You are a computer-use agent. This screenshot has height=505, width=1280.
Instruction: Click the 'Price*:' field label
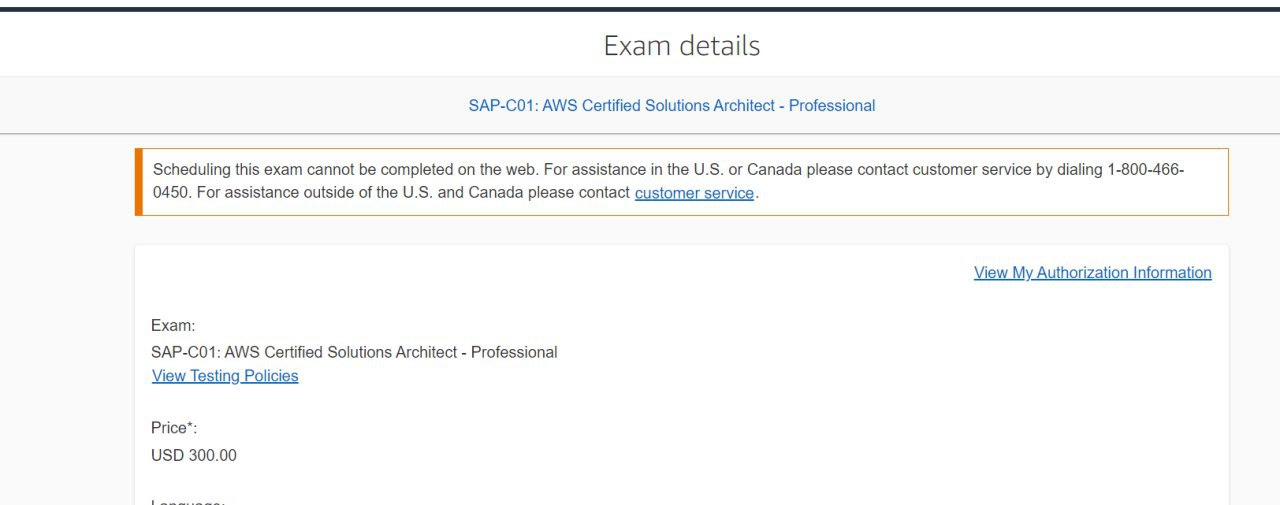[174, 428]
